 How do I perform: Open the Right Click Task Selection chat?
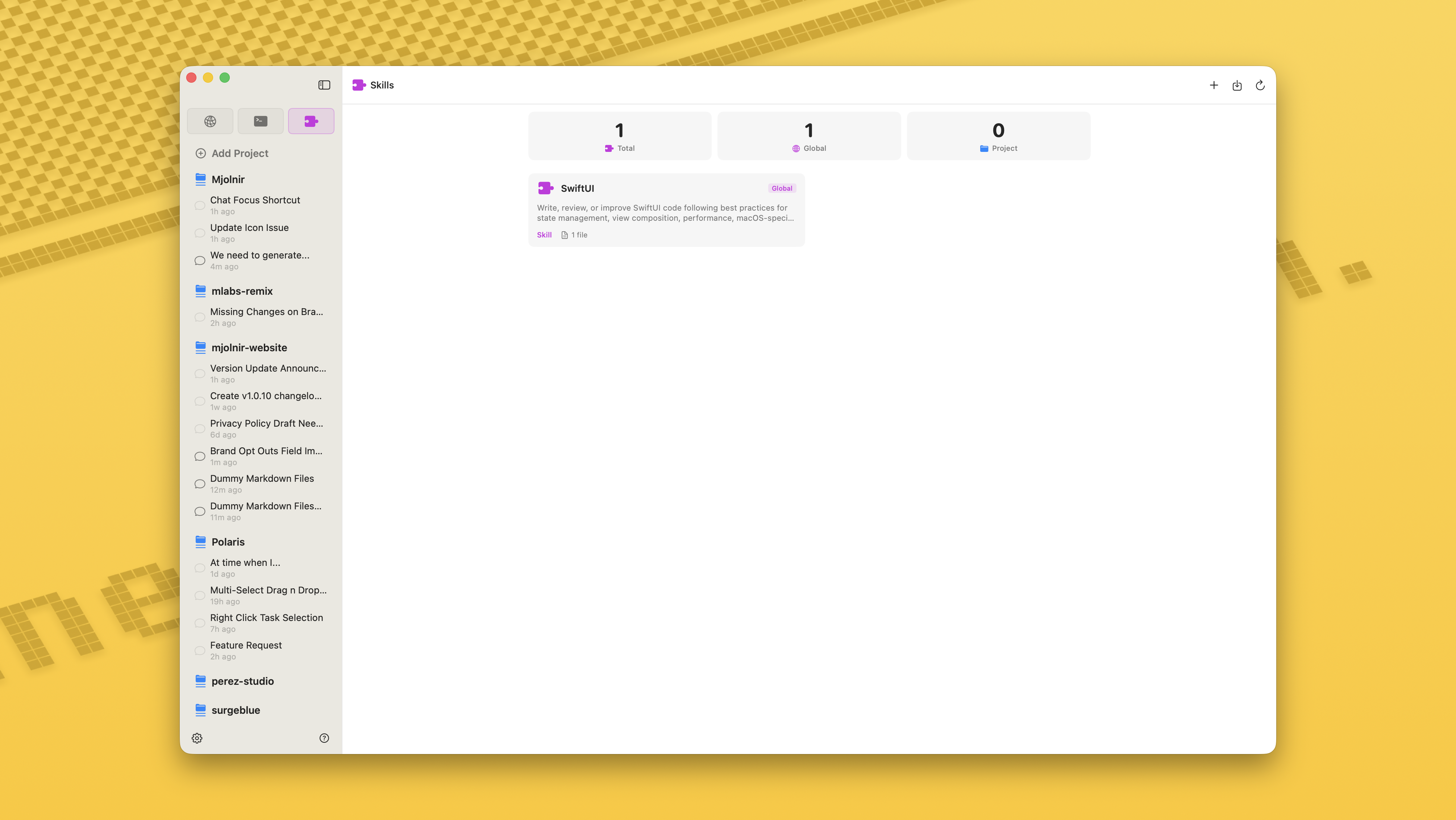[266, 618]
